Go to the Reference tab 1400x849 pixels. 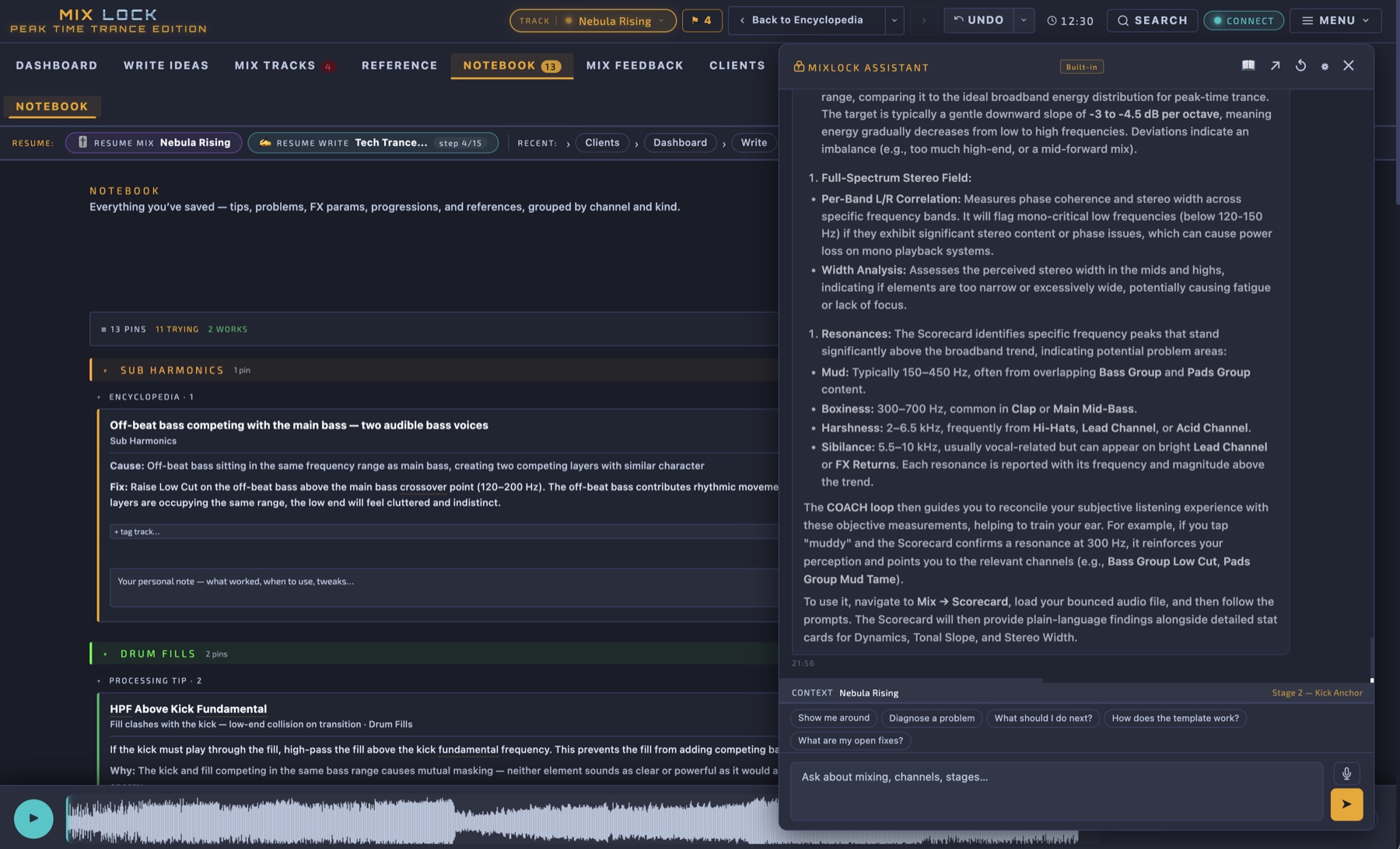[x=399, y=65]
